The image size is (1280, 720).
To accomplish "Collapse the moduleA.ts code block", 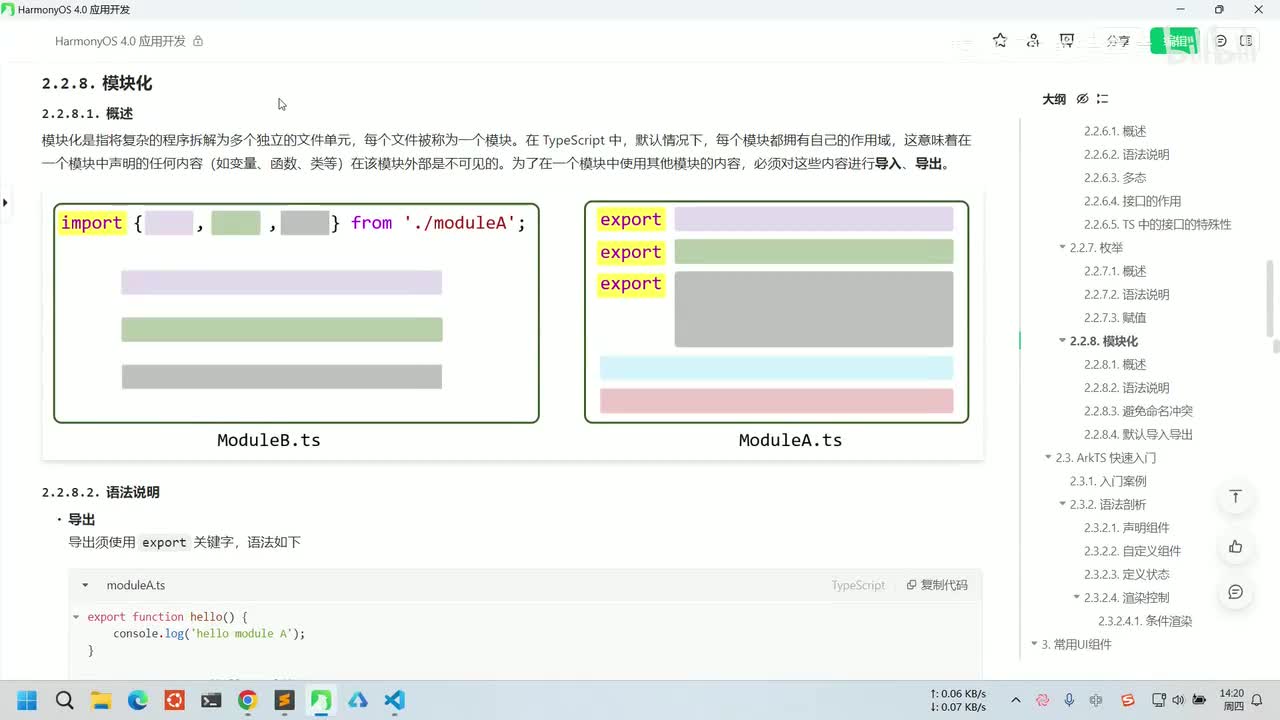I will pyautogui.click(x=85, y=585).
